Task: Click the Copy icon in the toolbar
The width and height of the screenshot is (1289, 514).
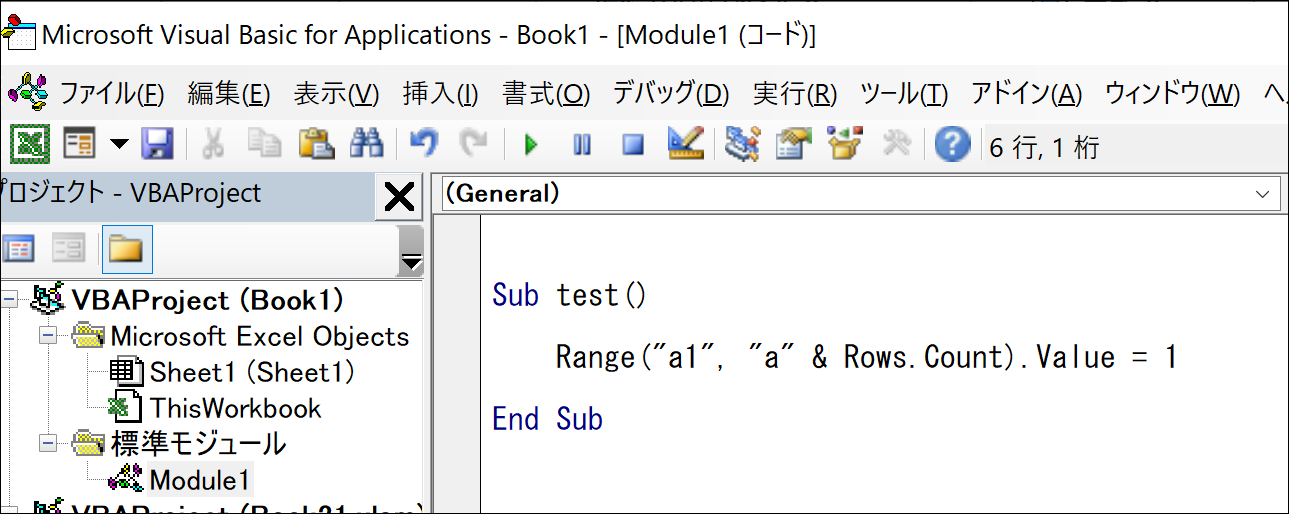Action: (264, 145)
